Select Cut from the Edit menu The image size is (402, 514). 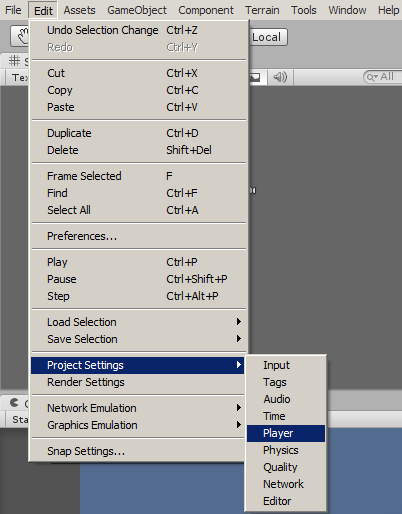coord(139,73)
